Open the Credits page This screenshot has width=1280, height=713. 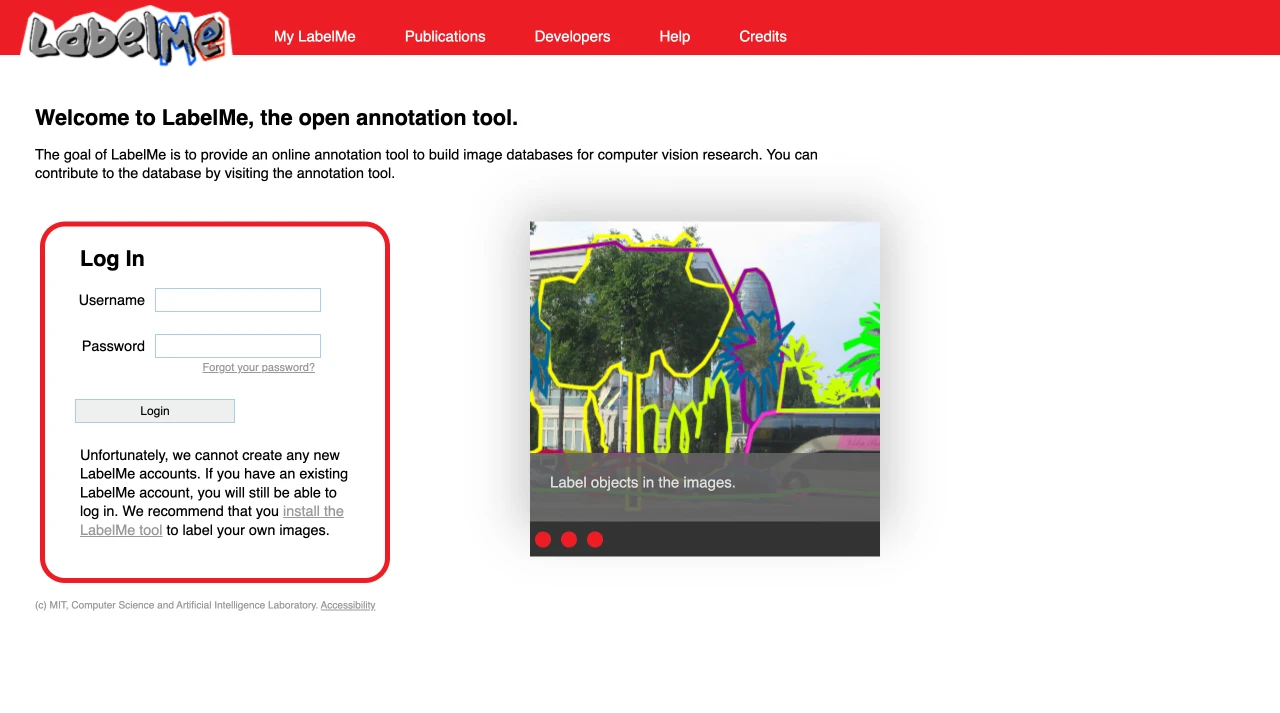(763, 36)
